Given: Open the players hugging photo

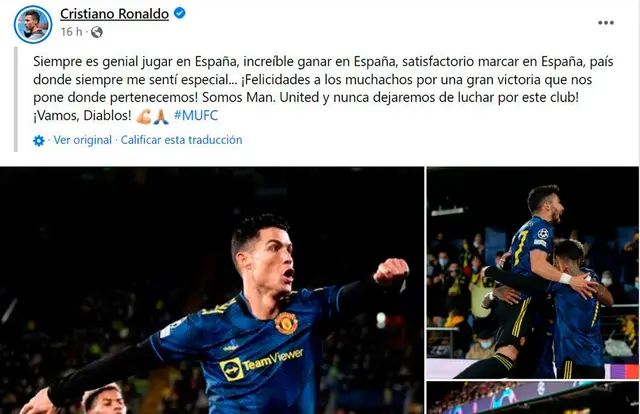Looking at the screenshot, I should click(533, 273).
